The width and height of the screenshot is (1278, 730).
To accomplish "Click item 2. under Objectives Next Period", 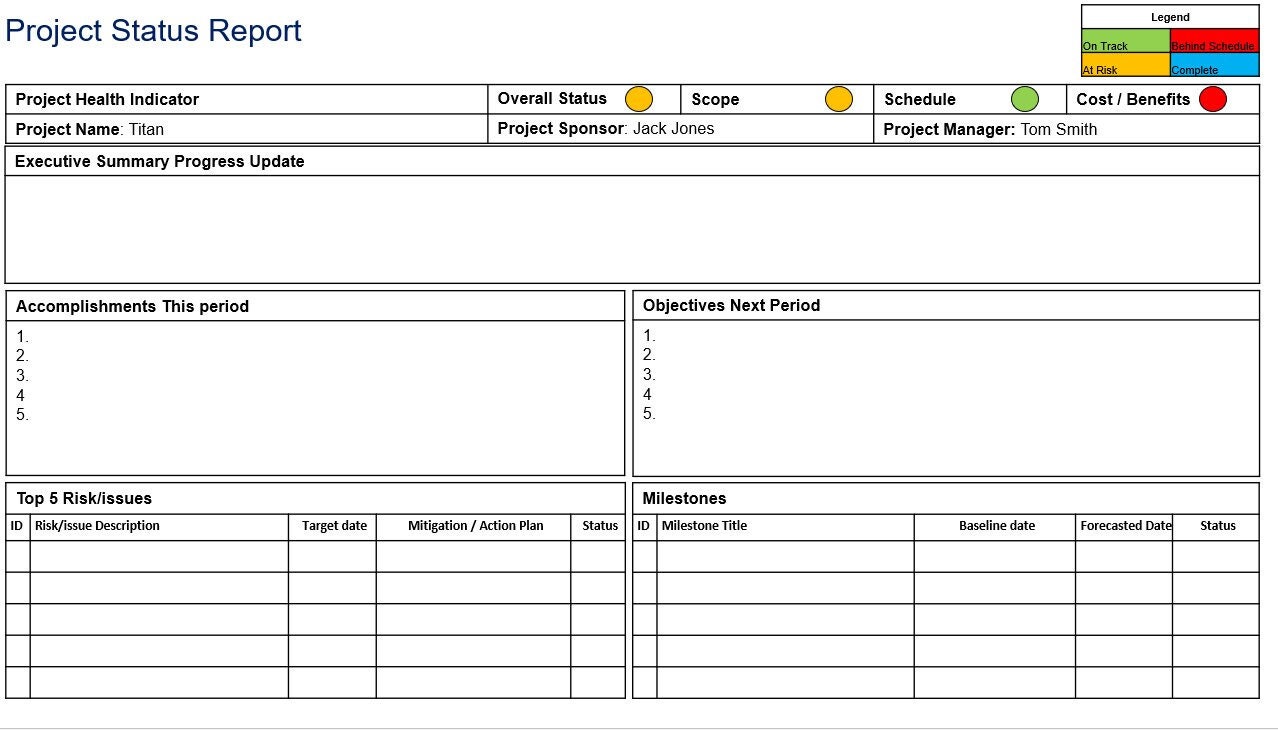I will (649, 355).
